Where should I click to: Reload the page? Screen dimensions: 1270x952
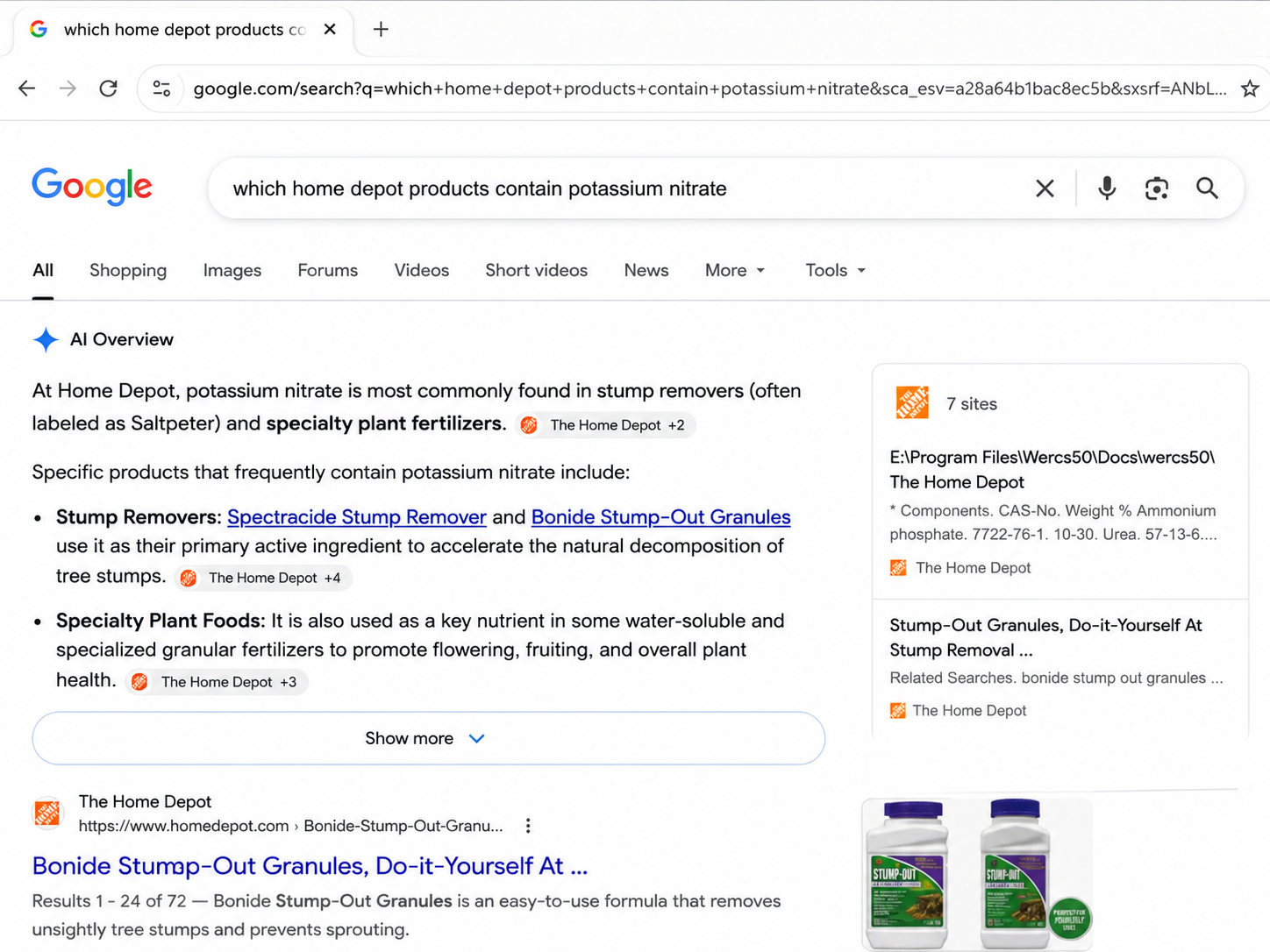(x=109, y=89)
